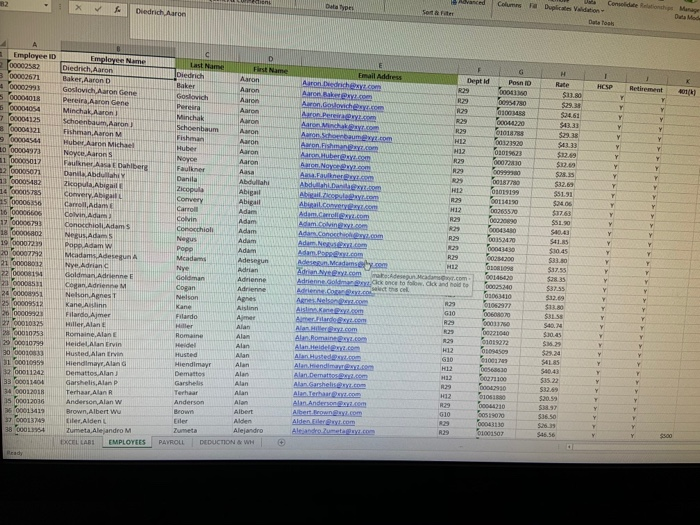Click the green First Name header cell
Screen dimensions: 700x525
[x=271, y=70]
